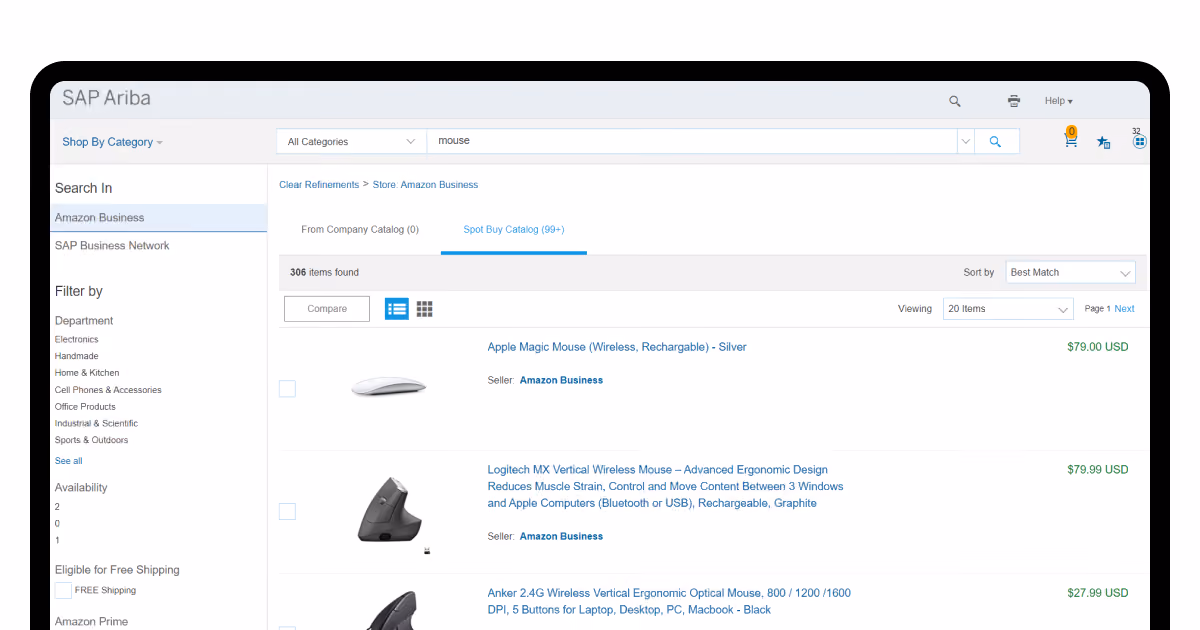
Task: Open the 20 Items viewing dropdown
Action: 1008,309
